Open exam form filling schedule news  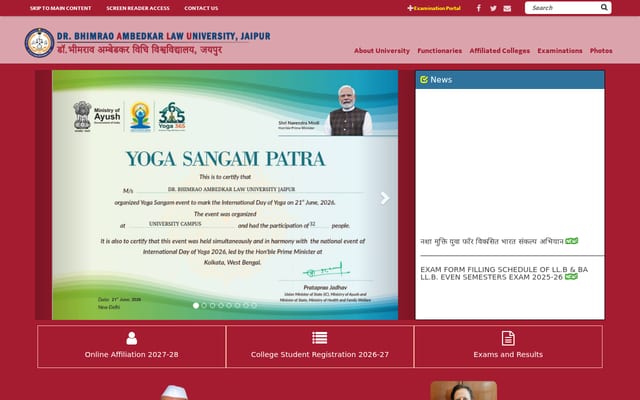pos(504,273)
